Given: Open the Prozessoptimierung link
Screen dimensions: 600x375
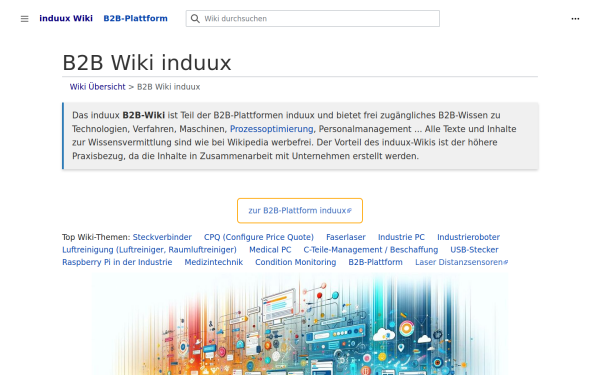Looking at the screenshot, I should tap(271, 129).
